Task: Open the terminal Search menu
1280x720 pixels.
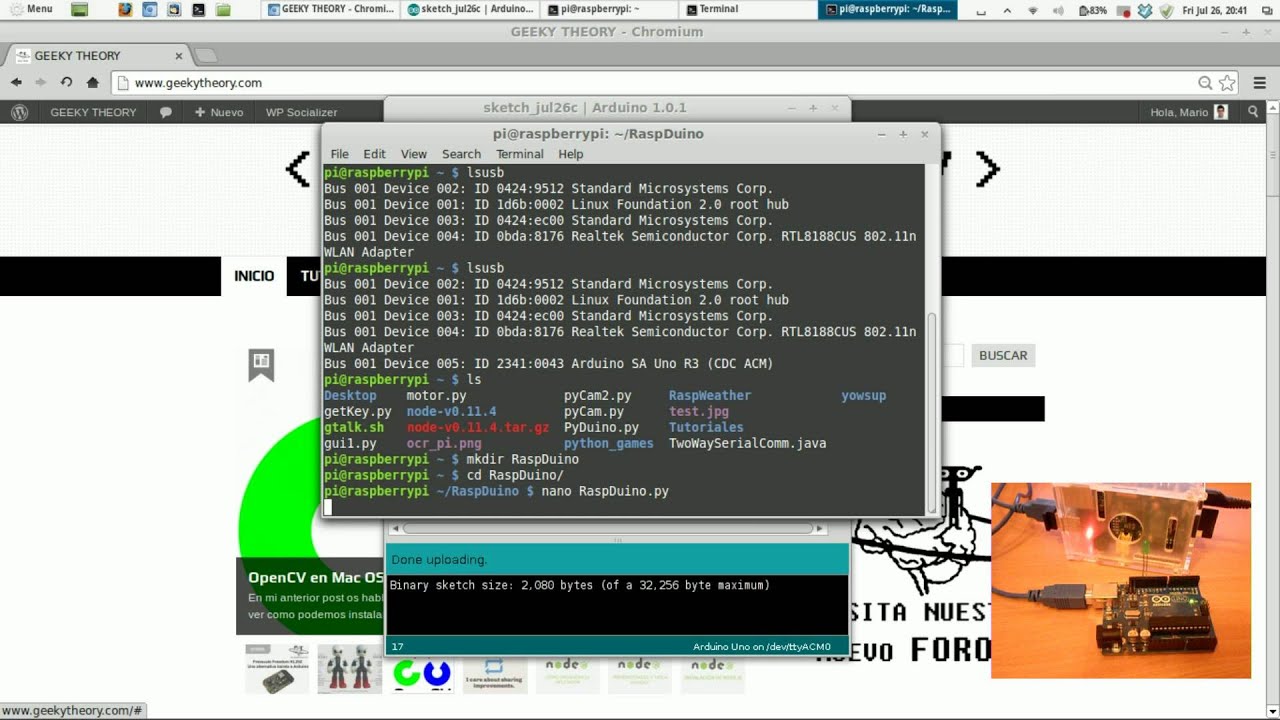Action: point(461,154)
